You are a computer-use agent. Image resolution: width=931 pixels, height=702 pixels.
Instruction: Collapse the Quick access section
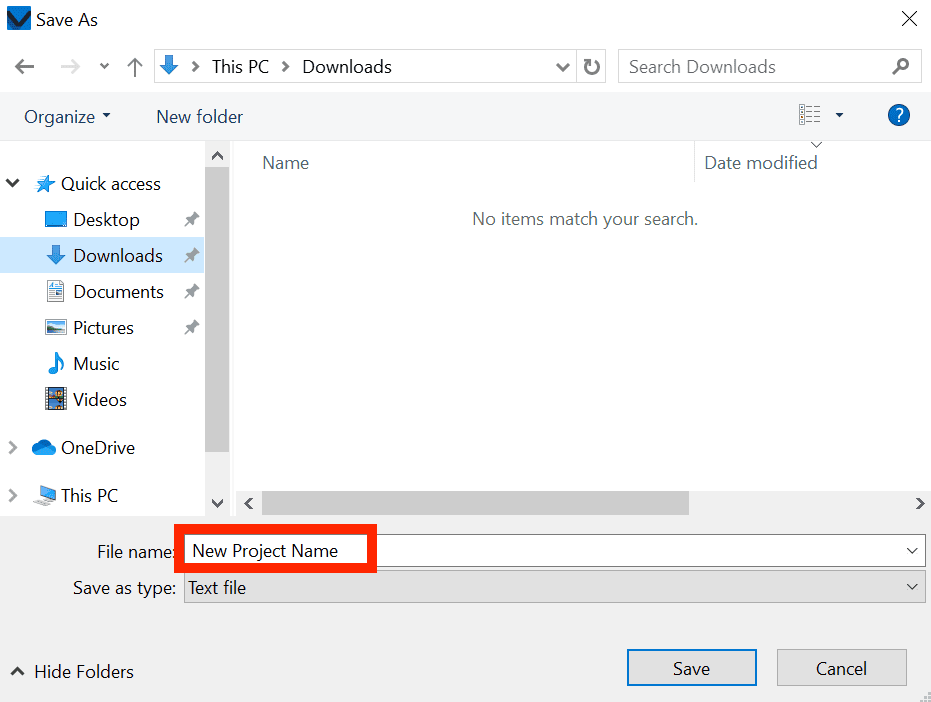13,183
